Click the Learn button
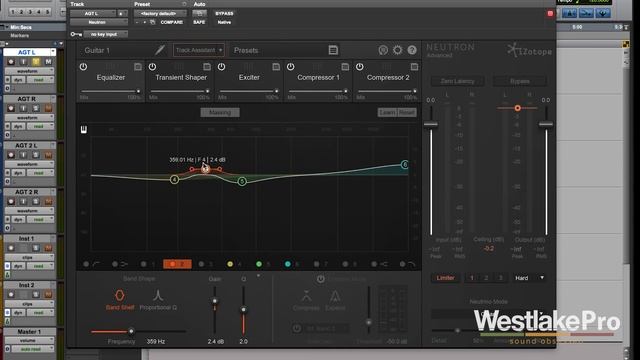This screenshot has width=640, height=360. (387, 112)
